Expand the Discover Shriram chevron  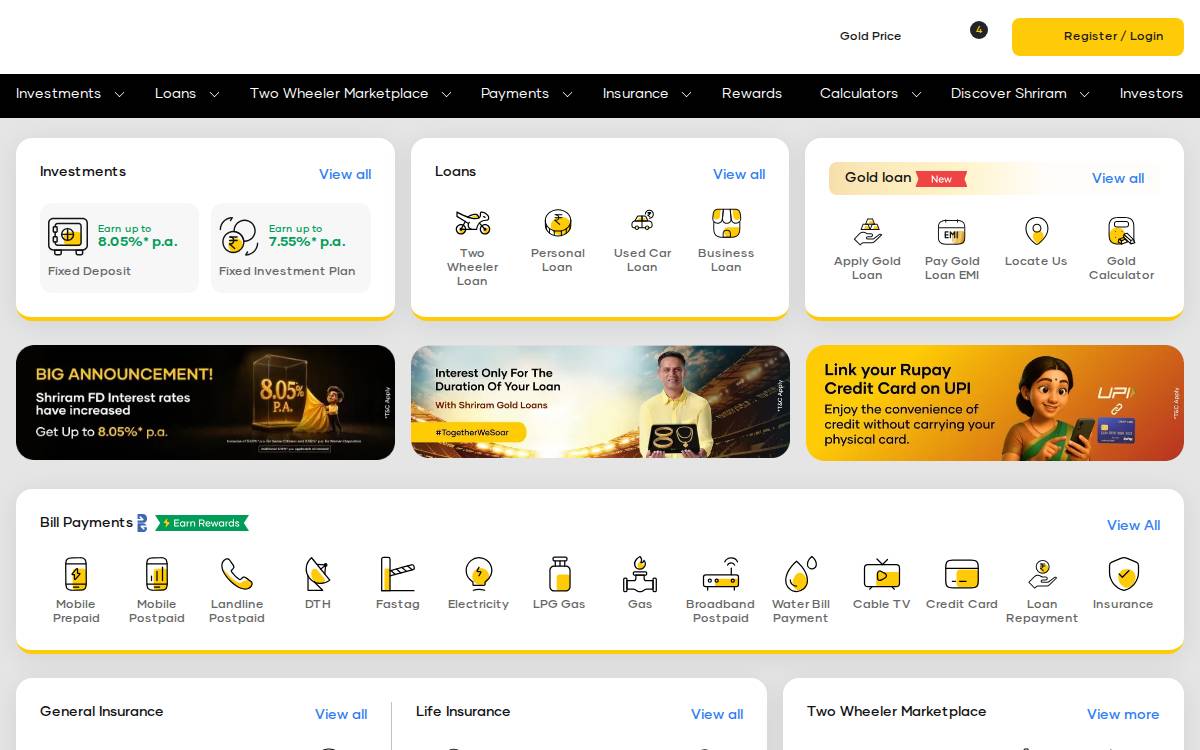click(1085, 94)
